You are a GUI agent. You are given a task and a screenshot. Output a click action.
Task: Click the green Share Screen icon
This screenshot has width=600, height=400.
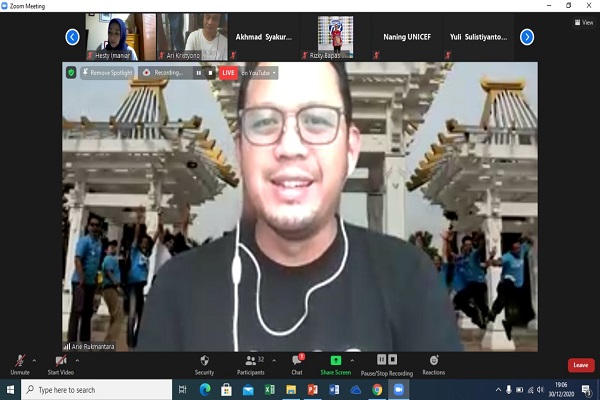(x=336, y=361)
